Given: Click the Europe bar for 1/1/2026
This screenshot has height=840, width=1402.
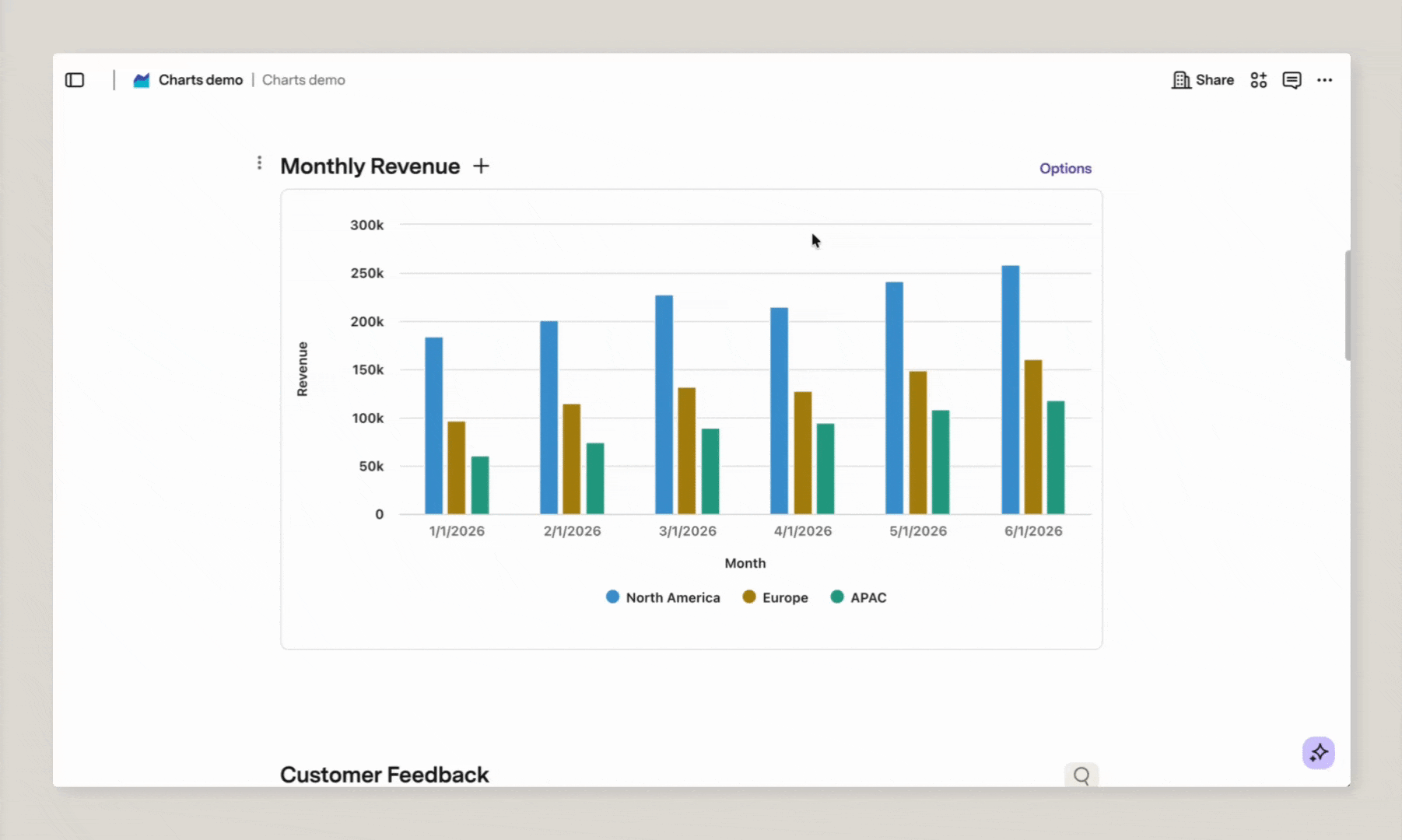Looking at the screenshot, I should coord(457,467).
